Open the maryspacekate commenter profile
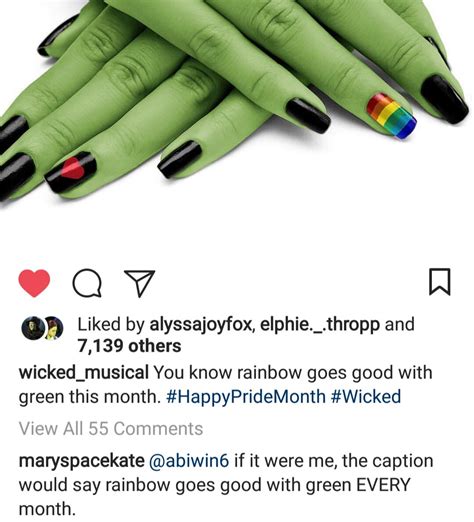 pyautogui.click(x=82, y=461)
